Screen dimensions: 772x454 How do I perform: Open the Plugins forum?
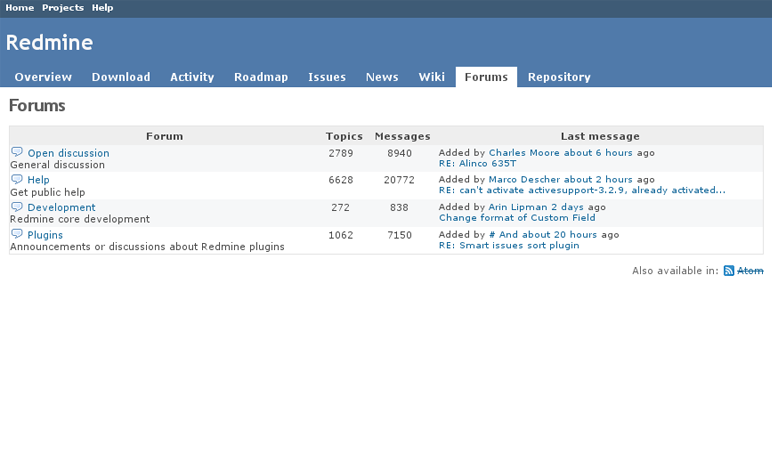tap(45, 235)
